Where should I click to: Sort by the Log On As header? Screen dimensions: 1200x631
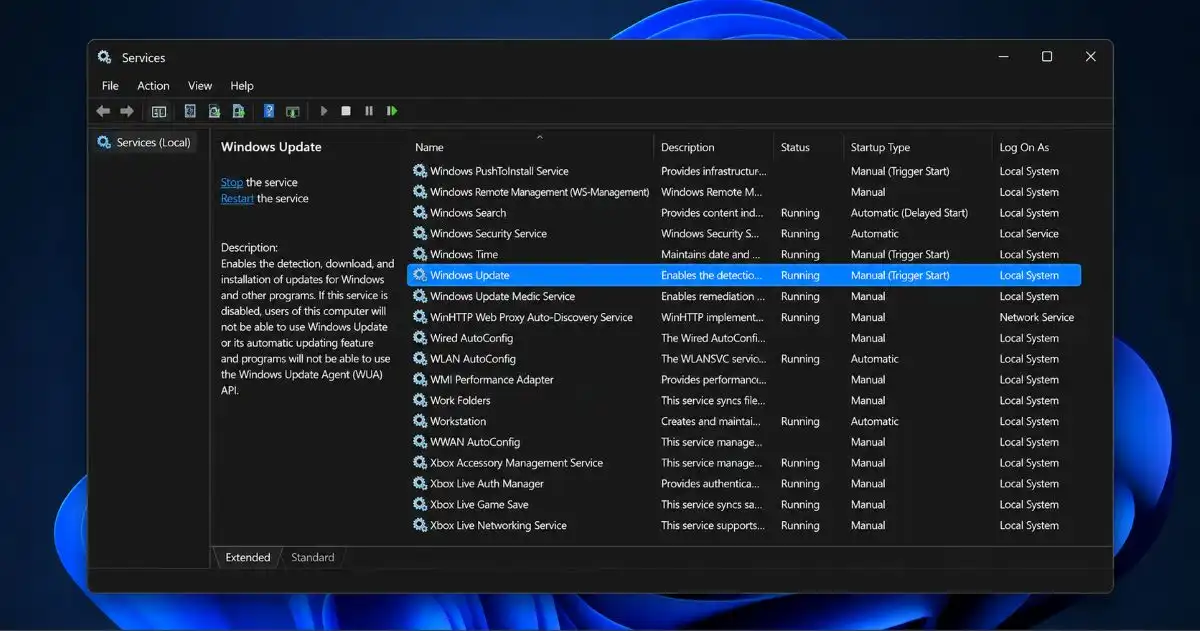(x=1038, y=147)
